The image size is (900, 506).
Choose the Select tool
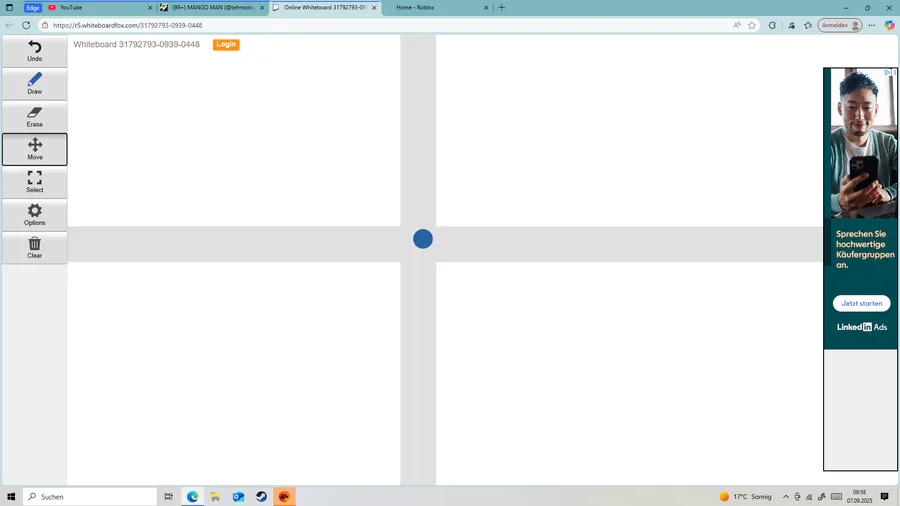(34, 182)
